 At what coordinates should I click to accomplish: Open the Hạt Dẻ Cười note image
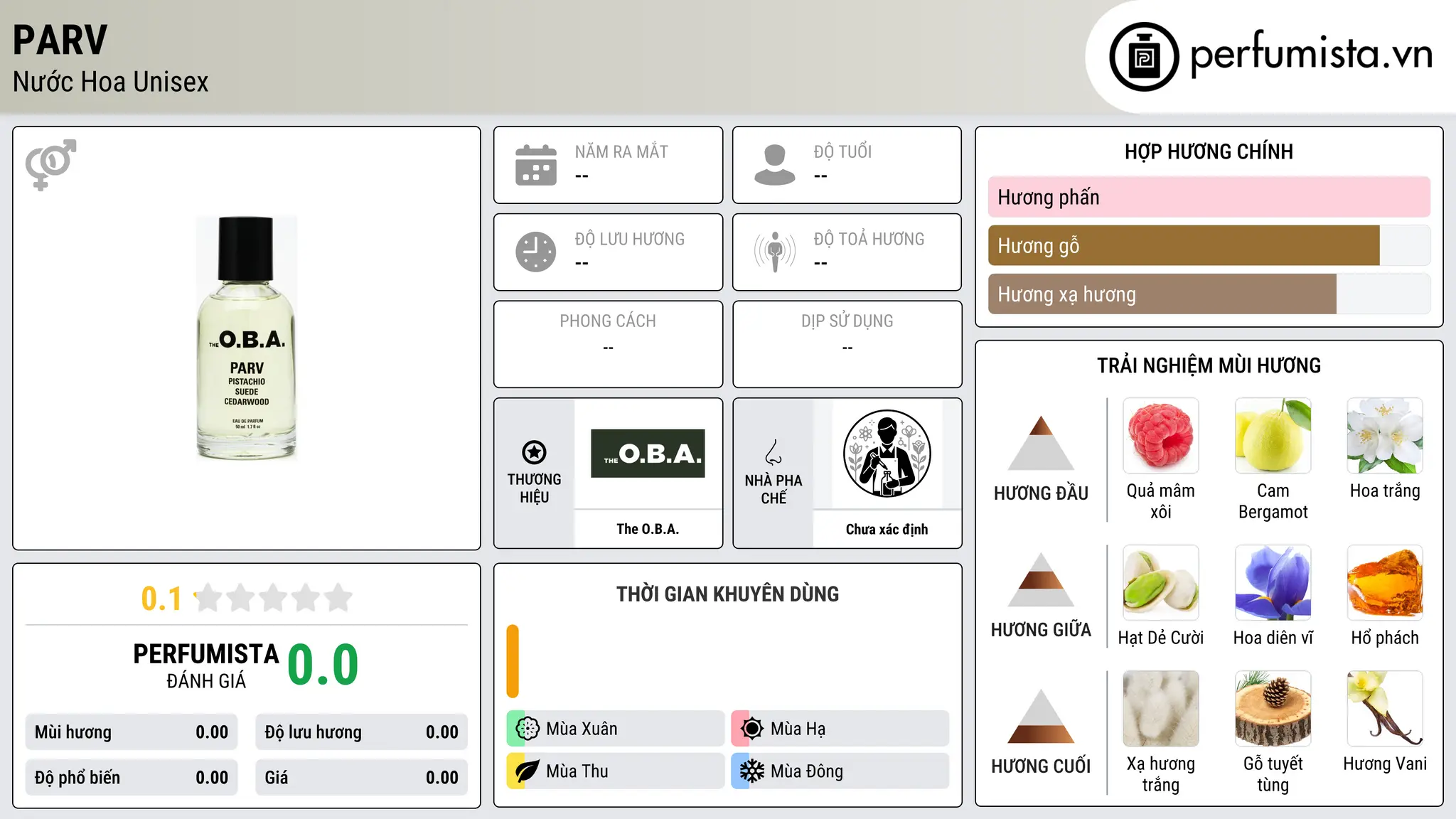click(x=1161, y=583)
